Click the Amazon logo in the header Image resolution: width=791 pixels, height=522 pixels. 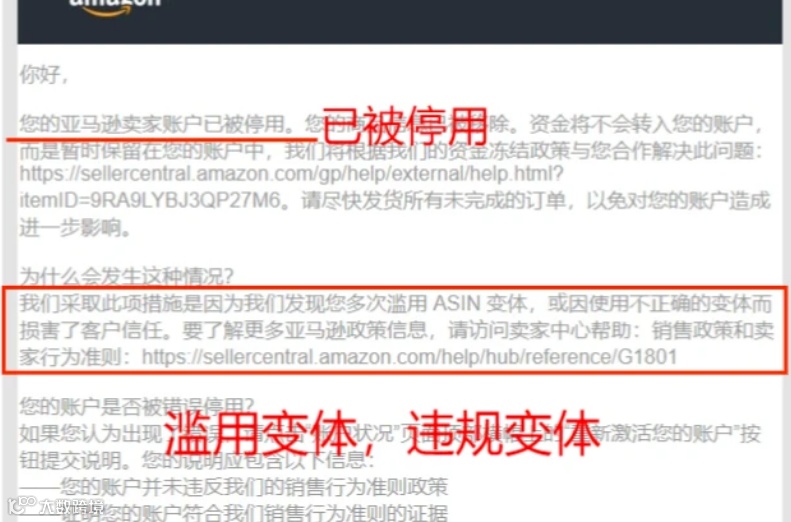coord(115,6)
